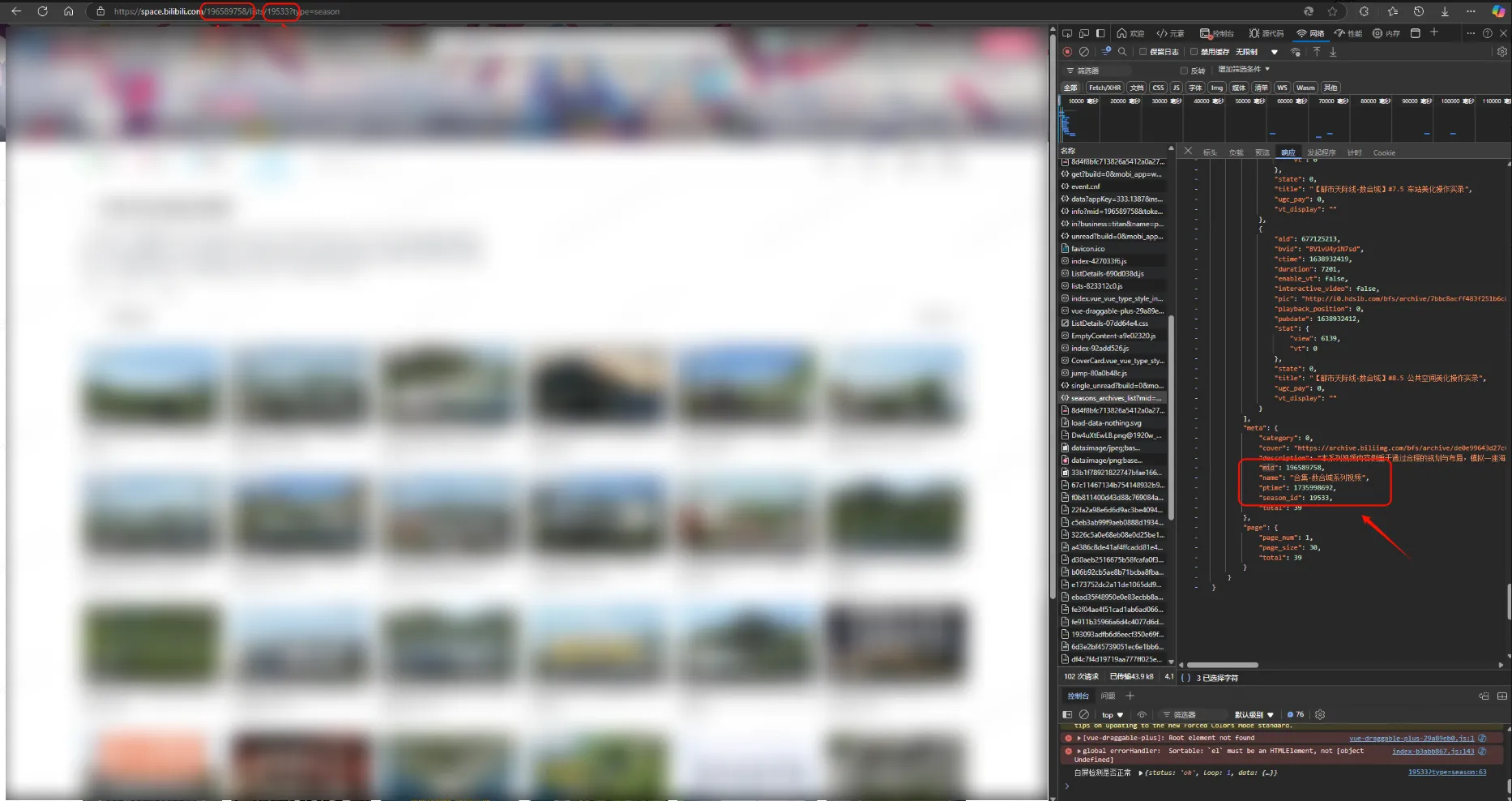
Task: Open the 预览 request tab
Action: click(1262, 152)
